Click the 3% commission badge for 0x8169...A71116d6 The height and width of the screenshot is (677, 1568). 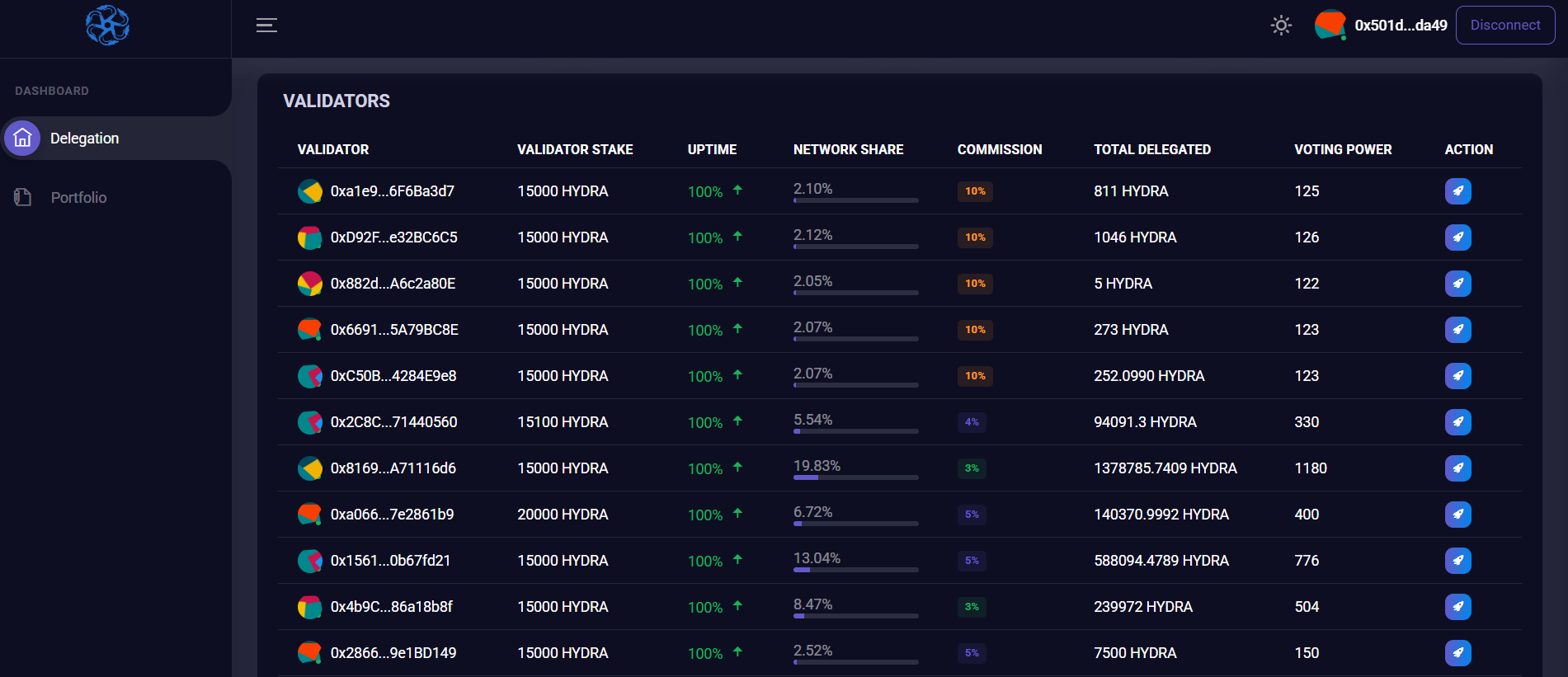point(972,468)
